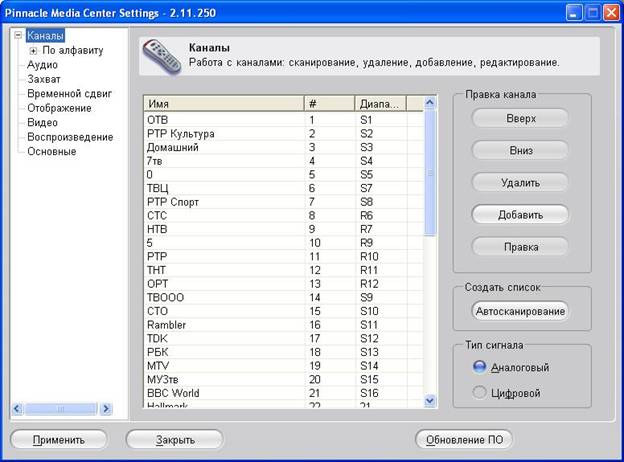Click the channel list vertical scrollbar thumb
Screen dimensions: 624x462
(x=430, y=173)
